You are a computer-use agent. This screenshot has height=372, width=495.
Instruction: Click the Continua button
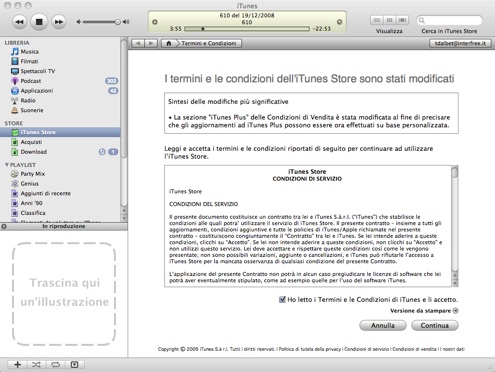coord(435,326)
